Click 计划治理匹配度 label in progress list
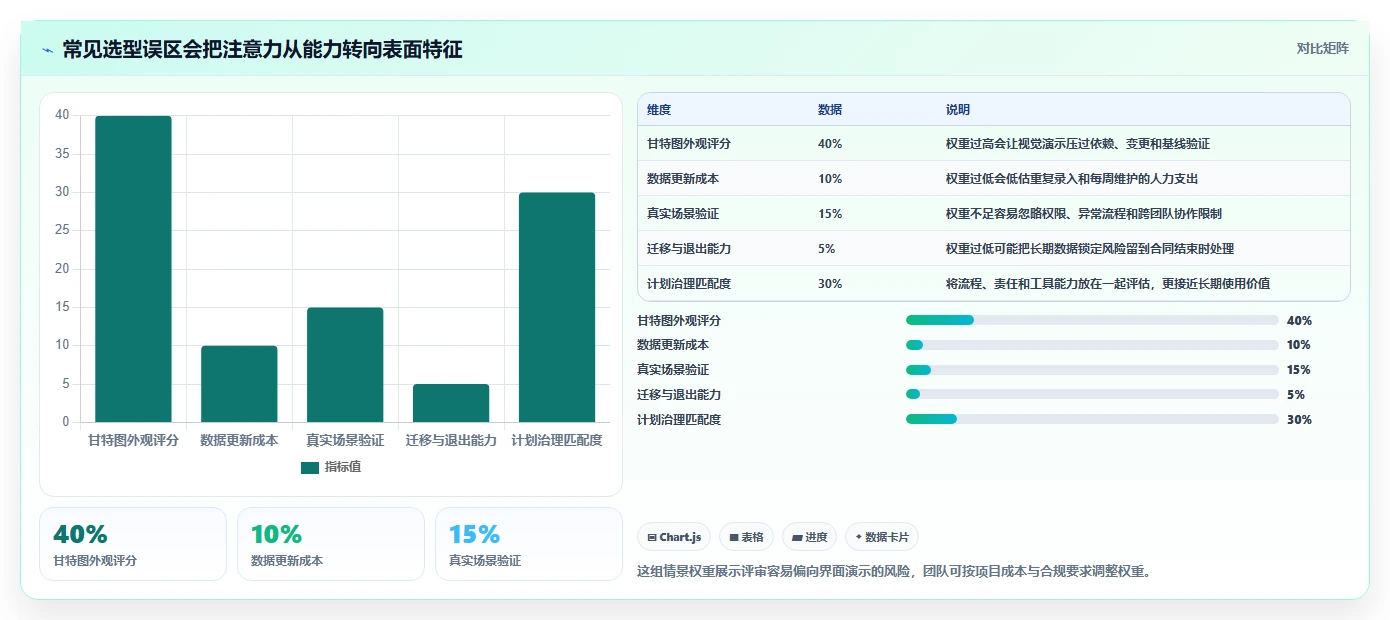1390x620 pixels. coord(679,420)
